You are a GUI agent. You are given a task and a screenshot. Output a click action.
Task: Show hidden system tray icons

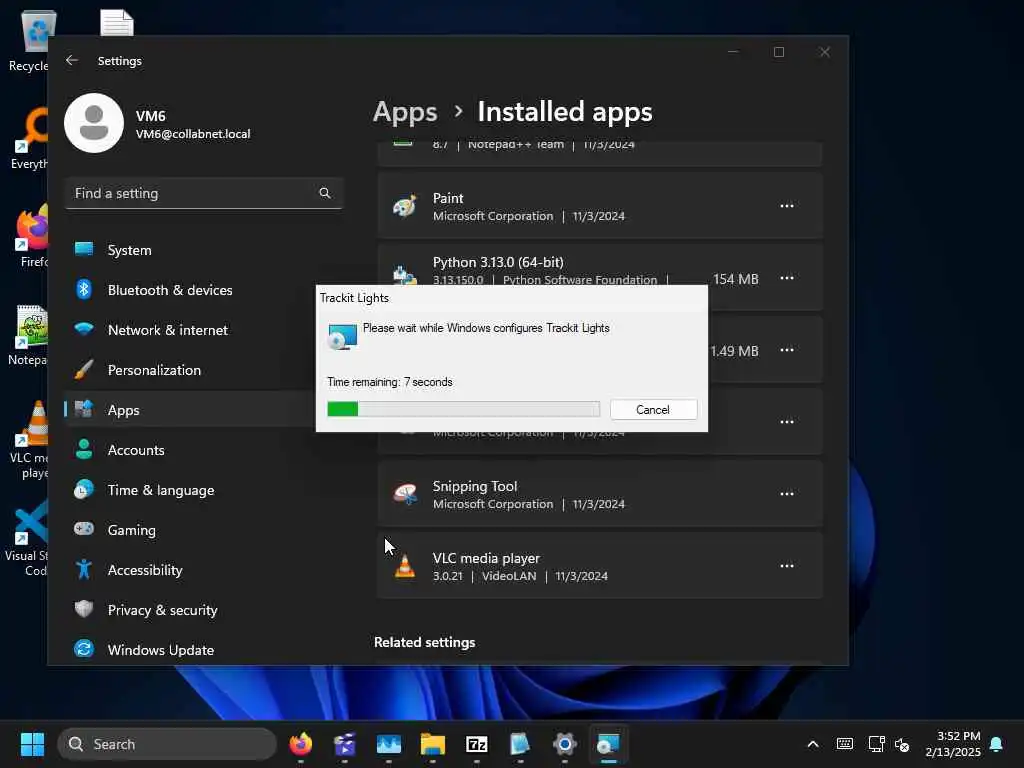pos(813,744)
